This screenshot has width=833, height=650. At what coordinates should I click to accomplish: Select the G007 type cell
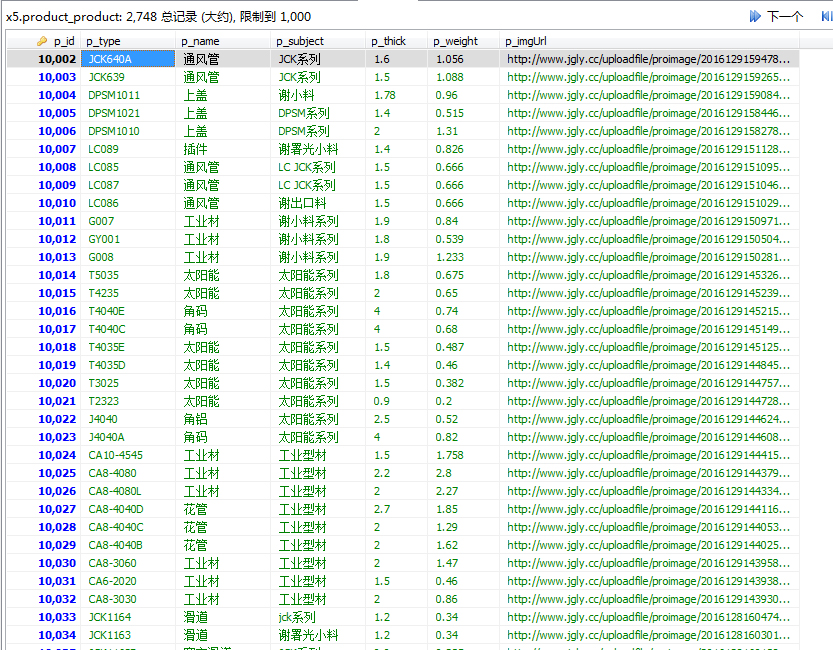pyautogui.click(x=128, y=221)
